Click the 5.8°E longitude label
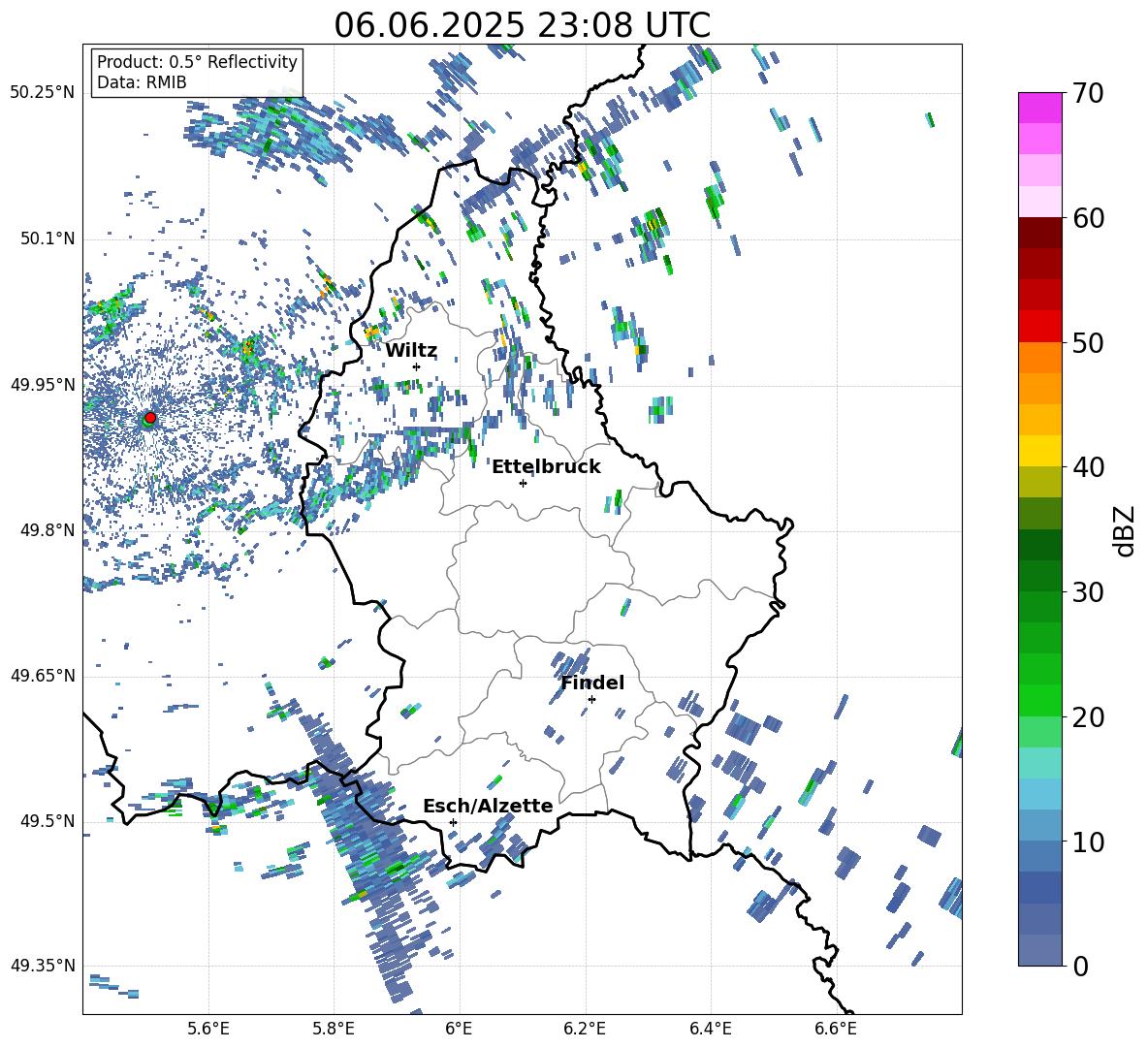 [x=334, y=1029]
